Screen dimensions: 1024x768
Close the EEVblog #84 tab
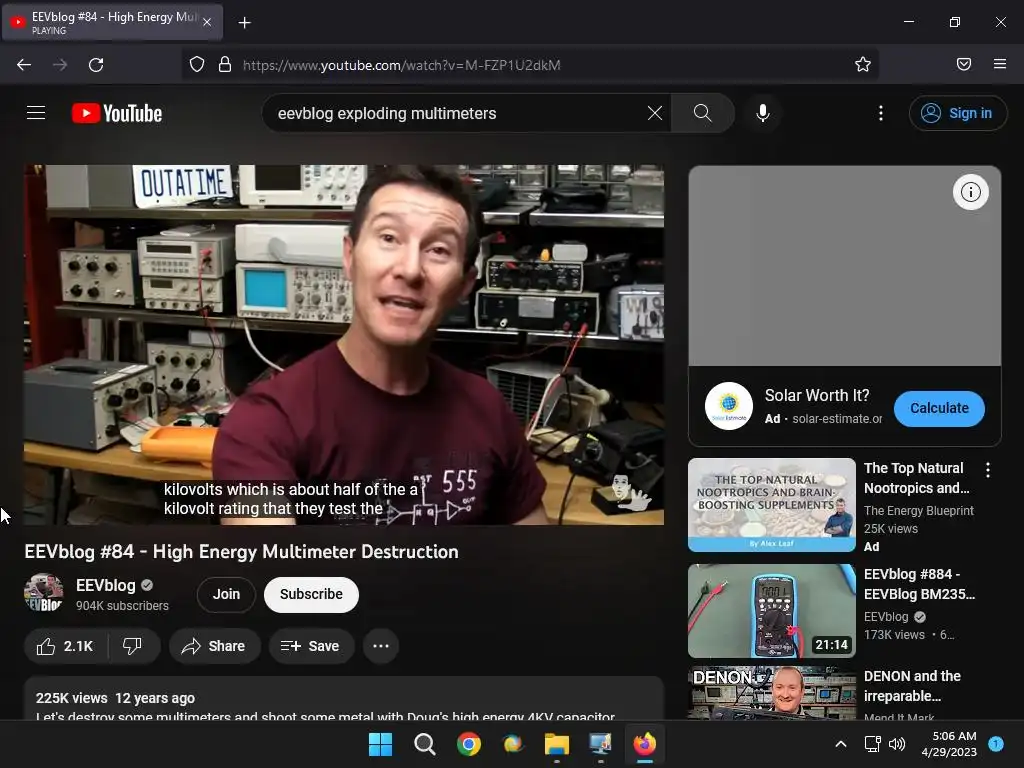[207, 22]
